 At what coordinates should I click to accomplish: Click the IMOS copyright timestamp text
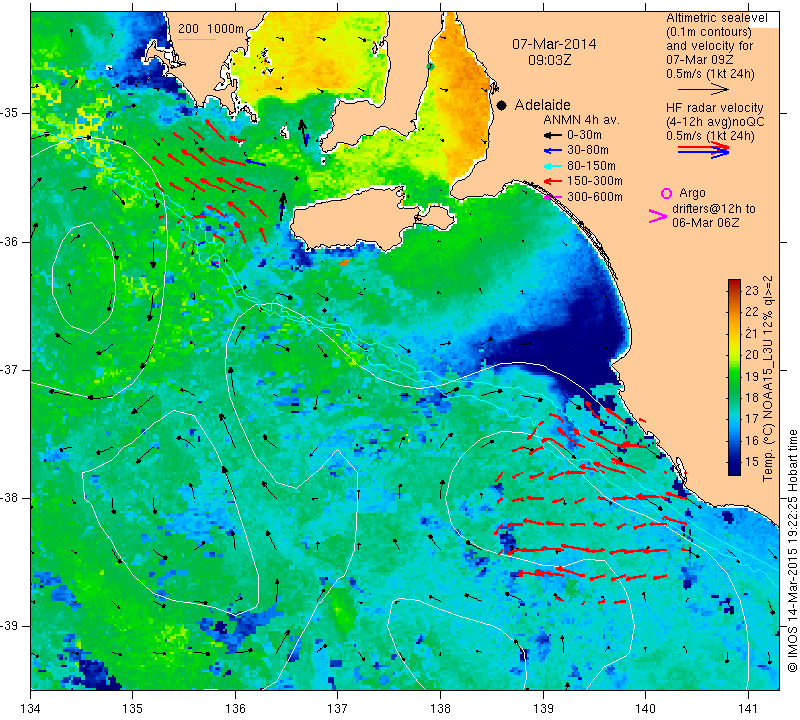click(792, 550)
